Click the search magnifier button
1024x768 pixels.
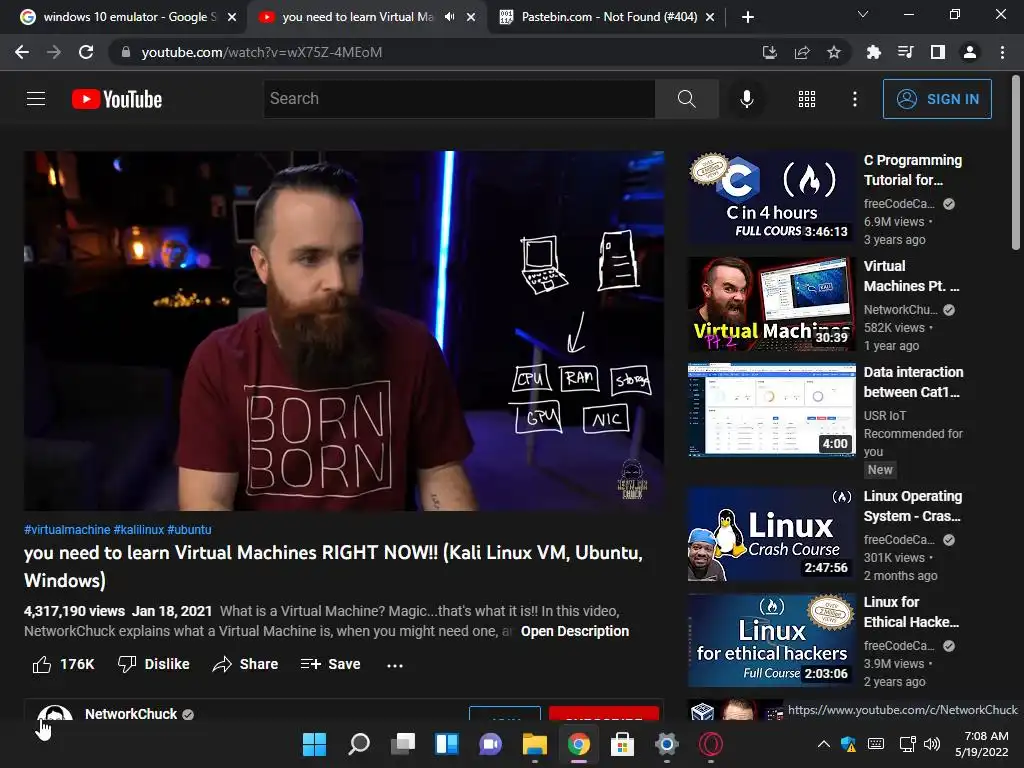[x=686, y=99]
